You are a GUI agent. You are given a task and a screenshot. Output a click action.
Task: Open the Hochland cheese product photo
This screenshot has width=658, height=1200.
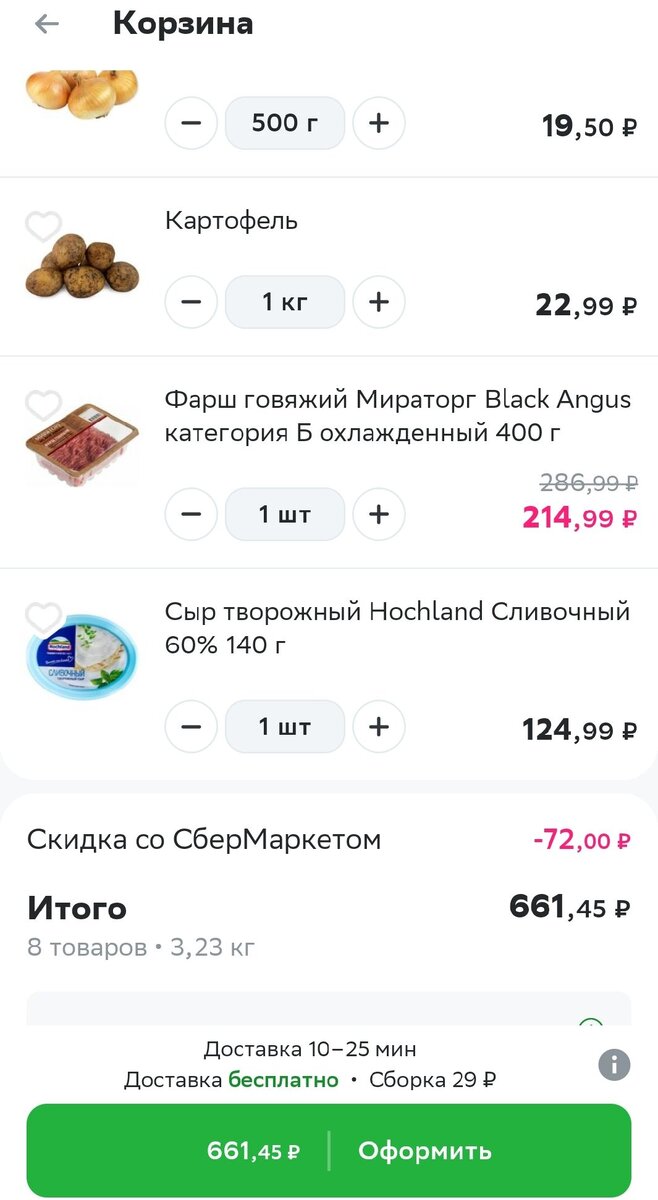click(81, 651)
